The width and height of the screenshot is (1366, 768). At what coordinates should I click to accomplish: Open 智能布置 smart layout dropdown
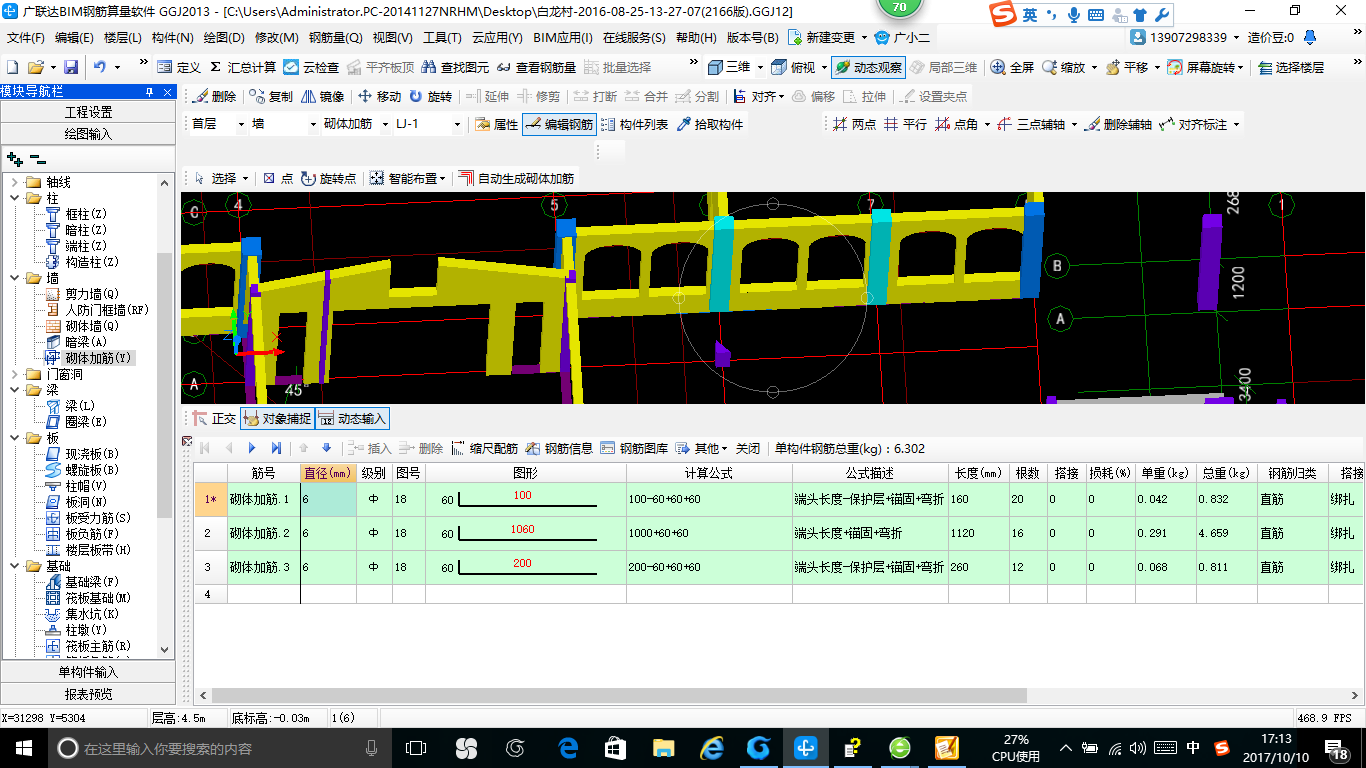pyautogui.click(x=409, y=178)
